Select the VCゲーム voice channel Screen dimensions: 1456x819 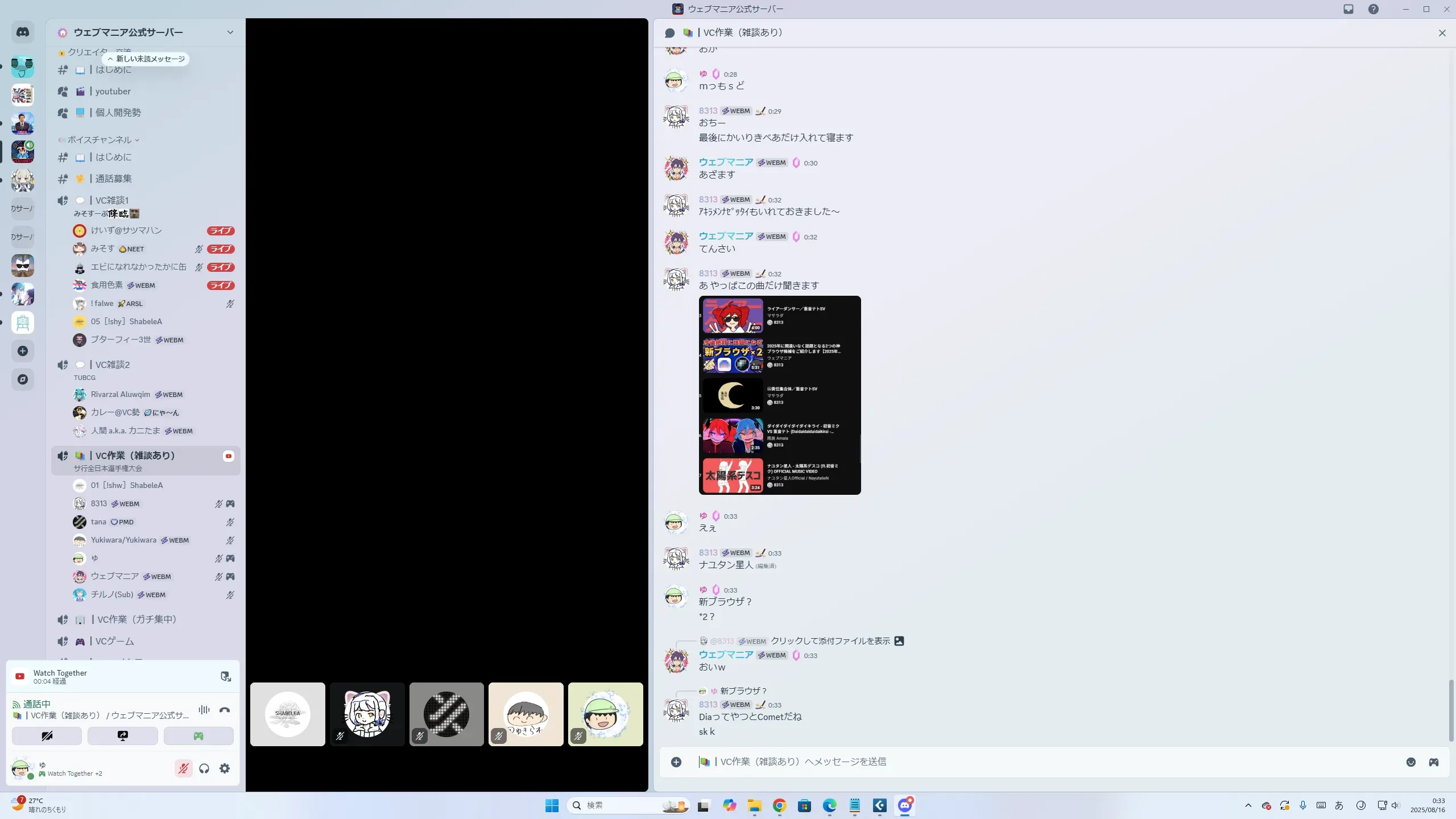tap(114, 642)
